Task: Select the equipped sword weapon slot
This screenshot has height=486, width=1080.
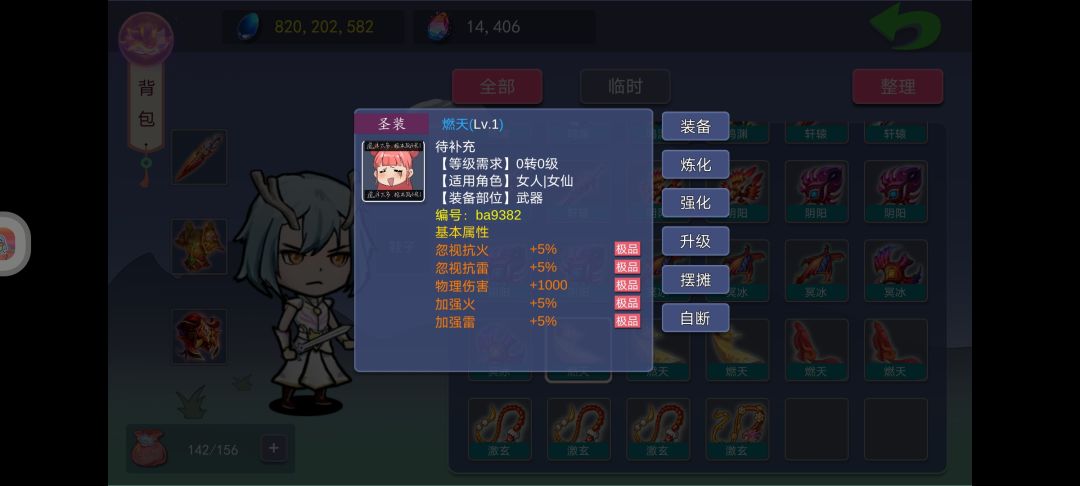Action: 199,157
